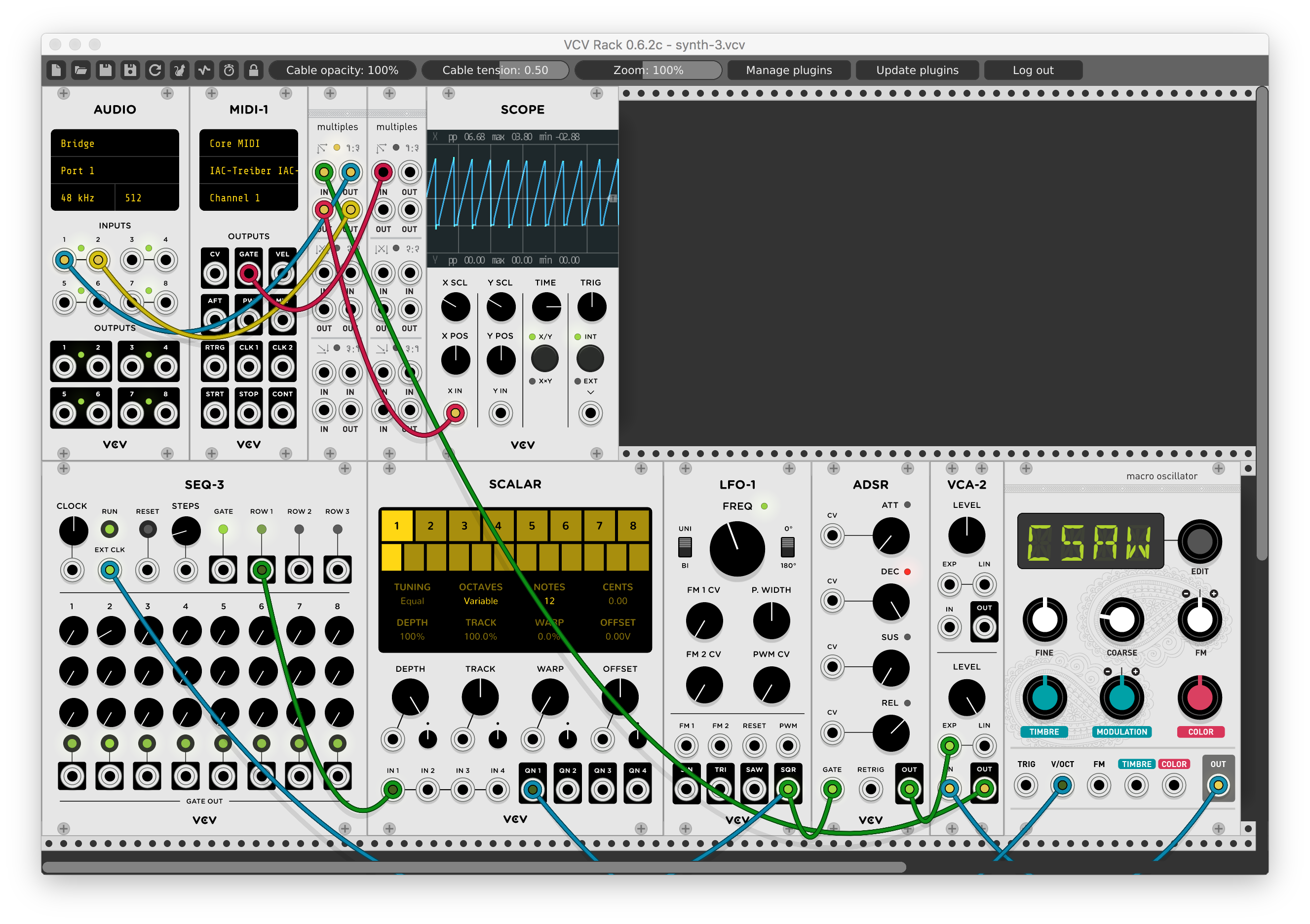This screenshot has width=1310, height=924.
Task: Click the SEQ-3 CLOCK knob
Action: coord(73,531)
